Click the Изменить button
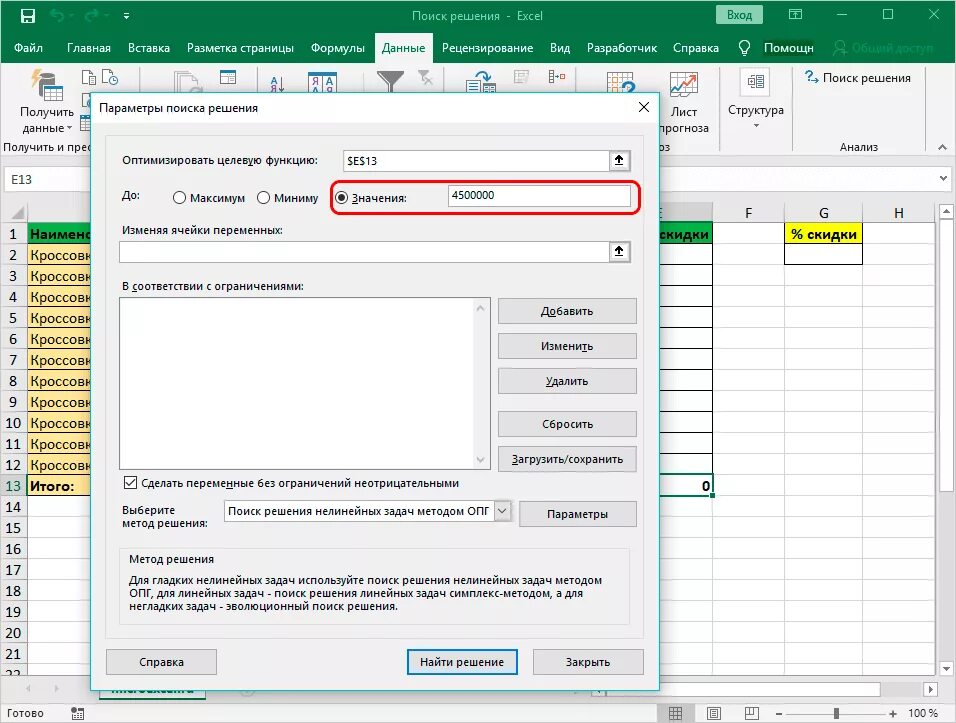Screen dimensions: 956x723 [567, 346]
